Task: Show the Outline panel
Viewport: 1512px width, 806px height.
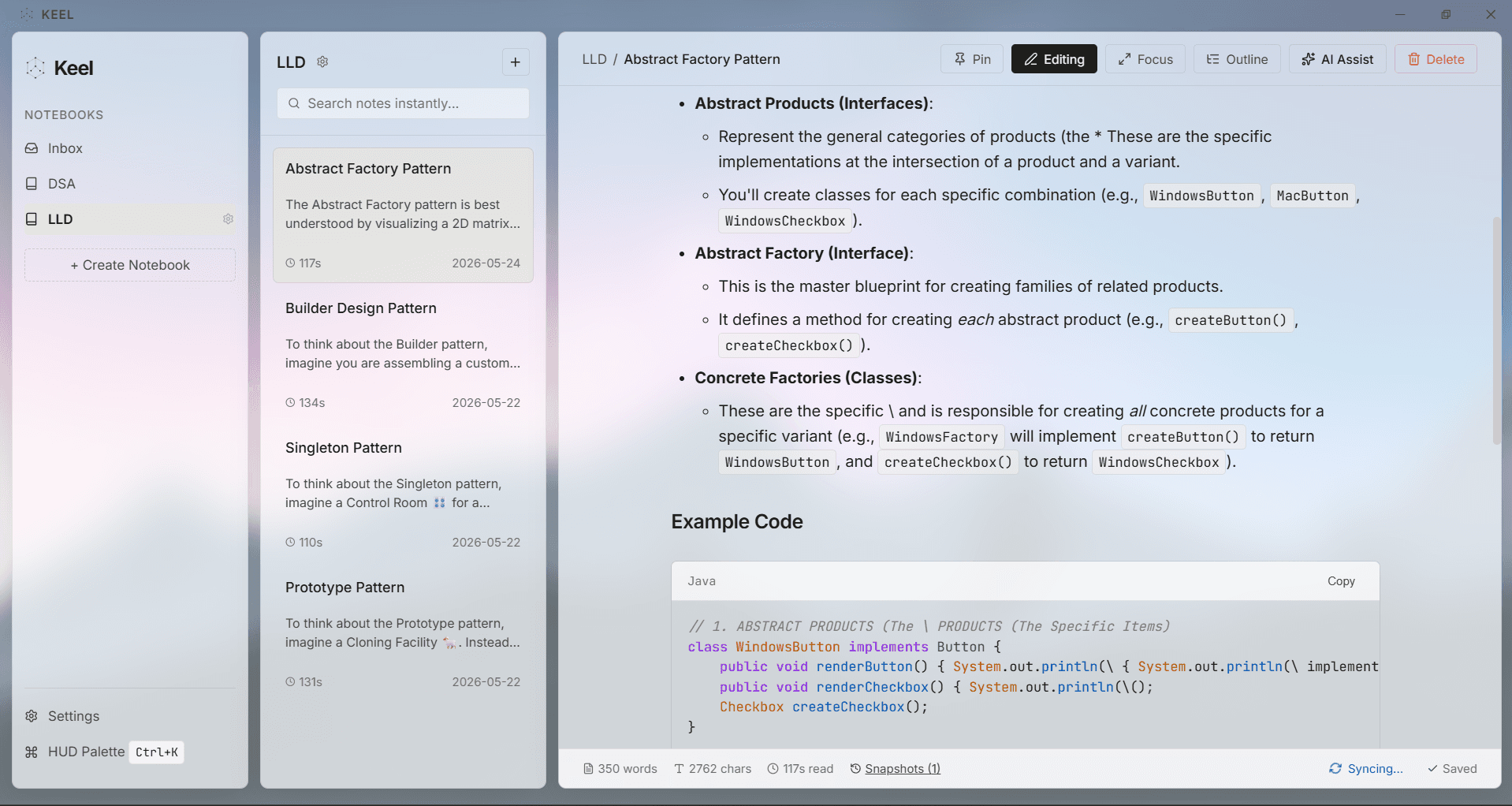Action: coord(1237,59)
